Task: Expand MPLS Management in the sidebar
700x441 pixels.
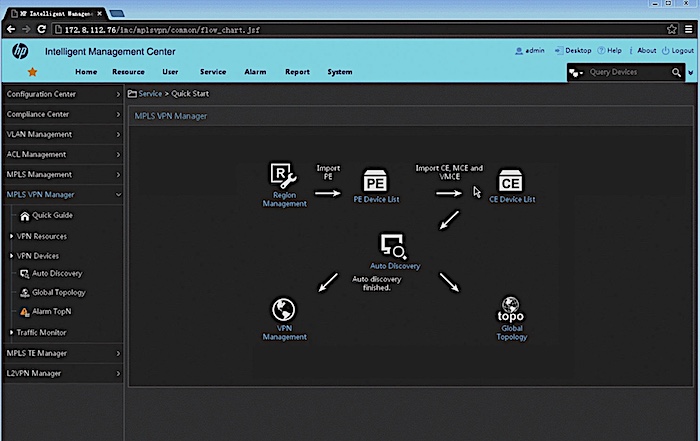Action: [62, 175]
